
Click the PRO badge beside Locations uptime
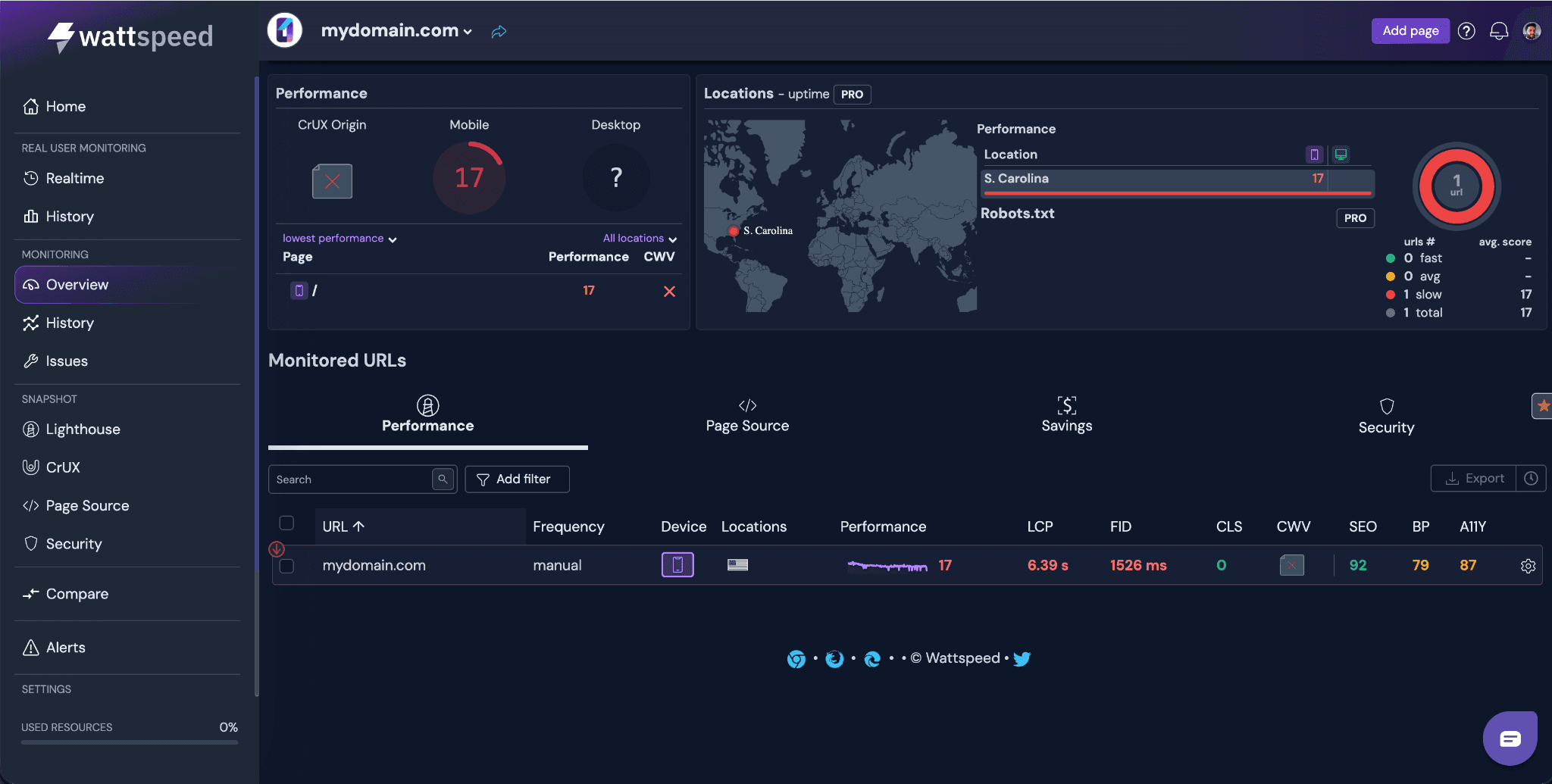[x=852, y=95]
